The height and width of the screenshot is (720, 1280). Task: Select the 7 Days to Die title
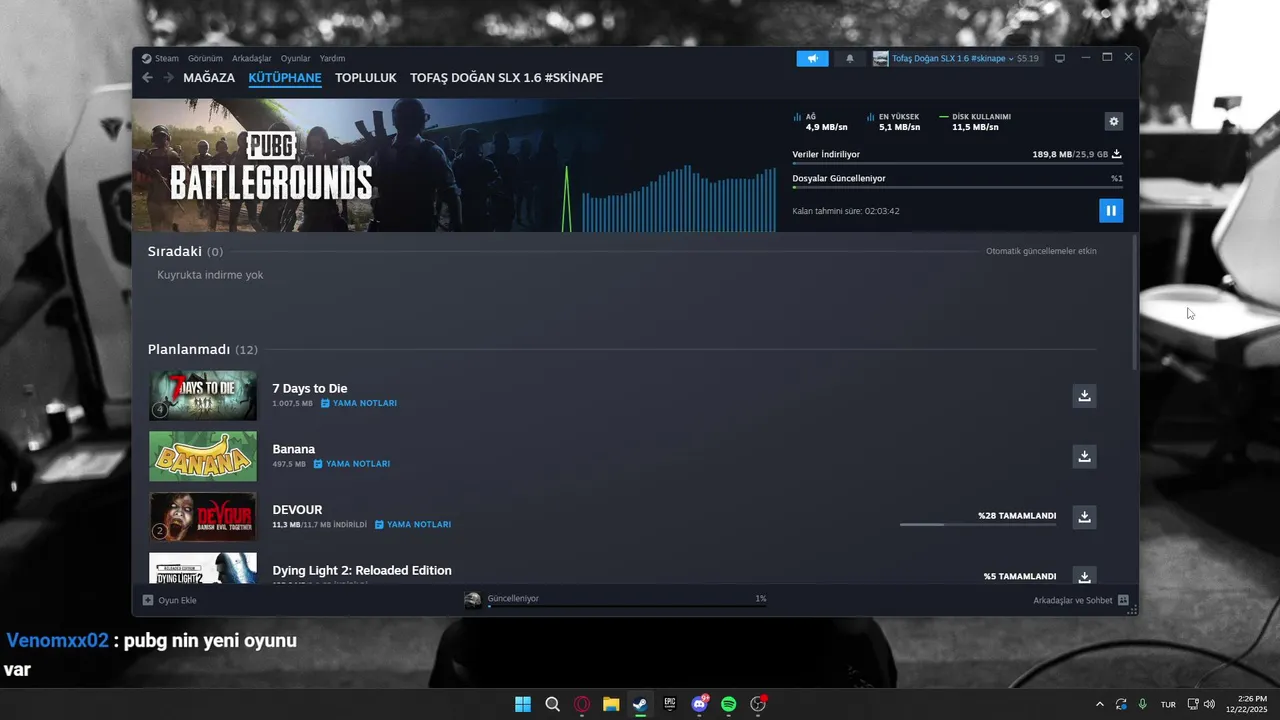[310, 388]
